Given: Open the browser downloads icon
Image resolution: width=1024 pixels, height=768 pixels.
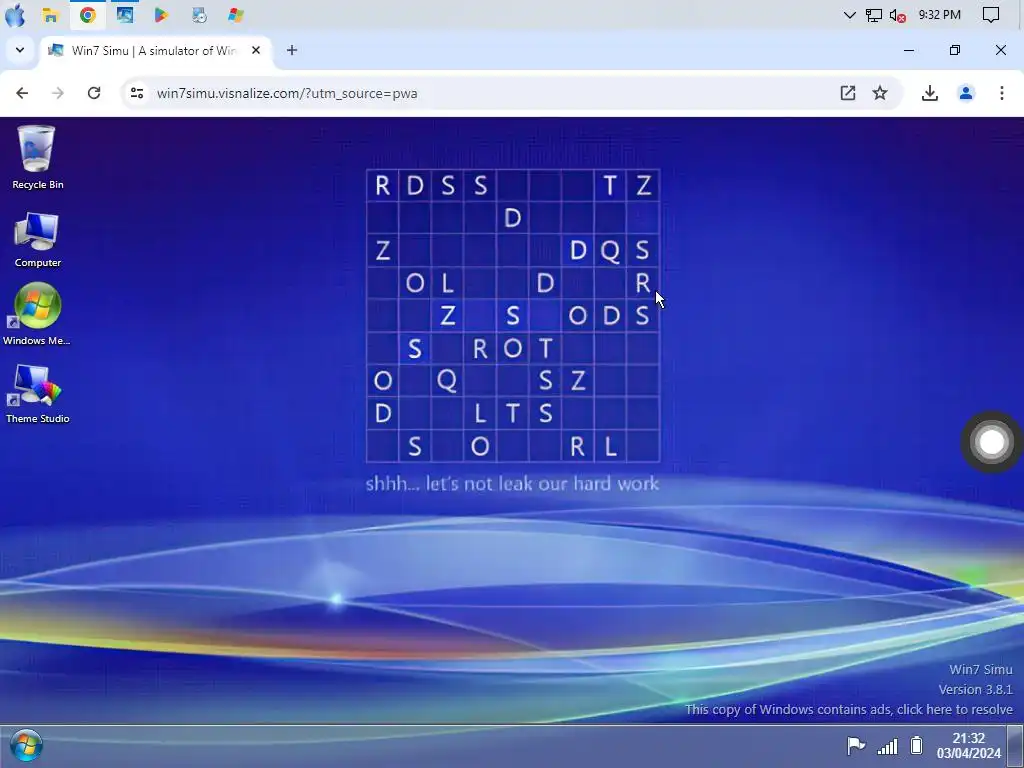Looking at the screenshot, I should tap(929, 93).
